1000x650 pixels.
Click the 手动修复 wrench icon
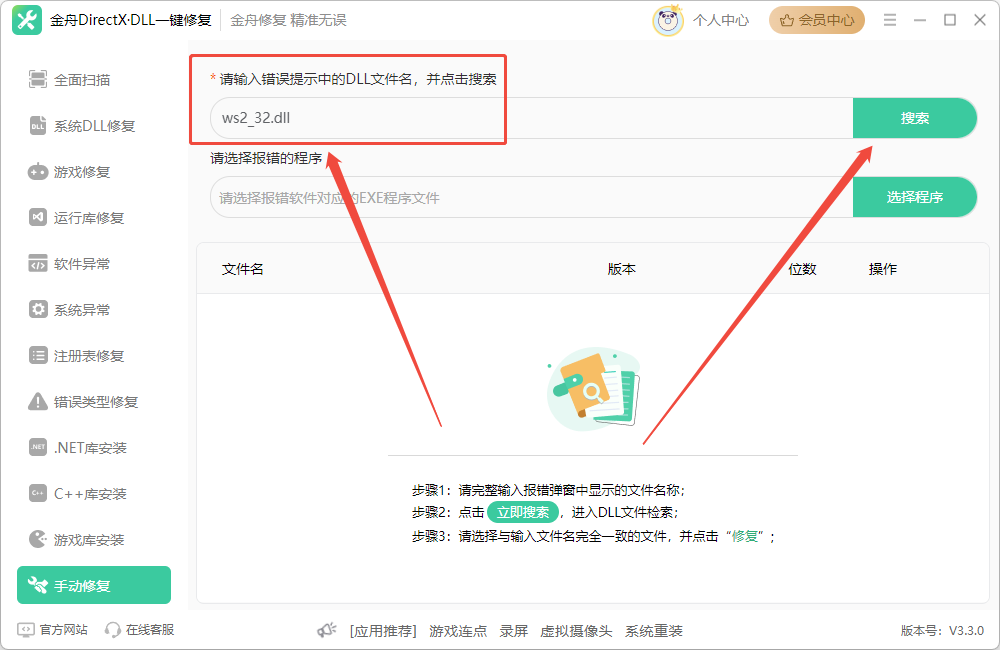[x=38, y=585]
